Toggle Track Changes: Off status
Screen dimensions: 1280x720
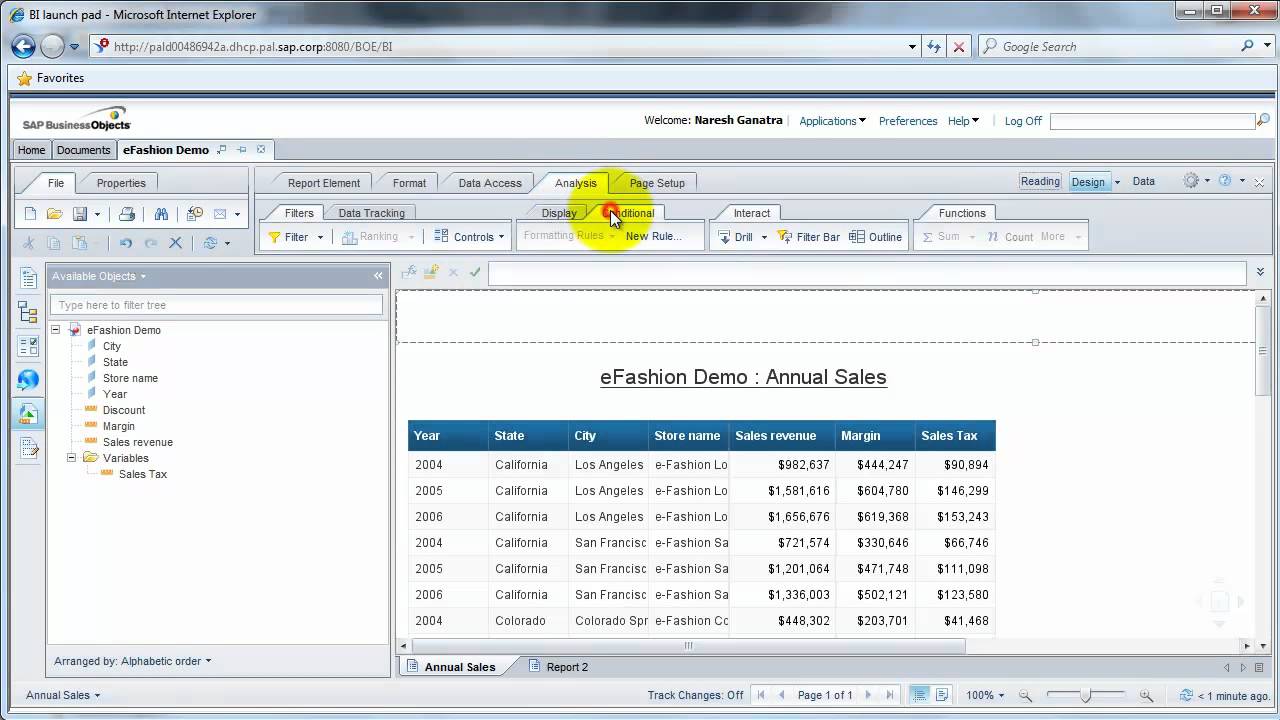695,695
